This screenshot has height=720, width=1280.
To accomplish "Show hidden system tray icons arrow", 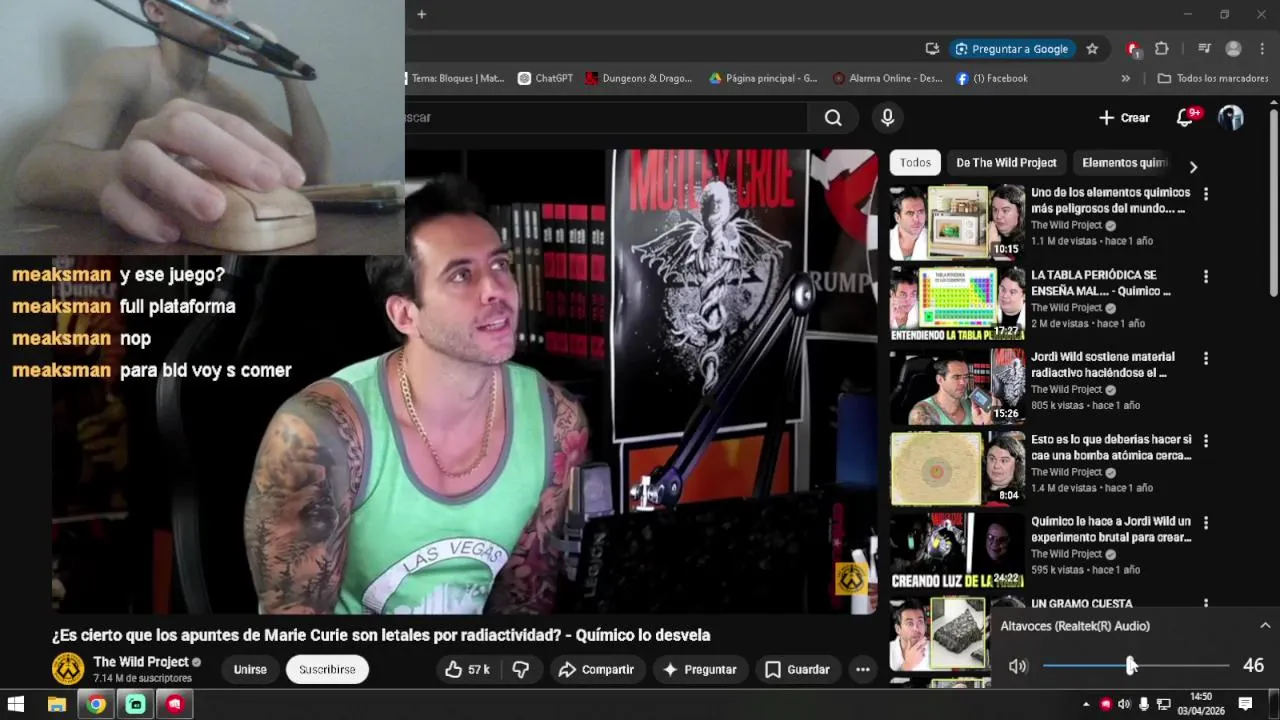I will click(1086, 704).
